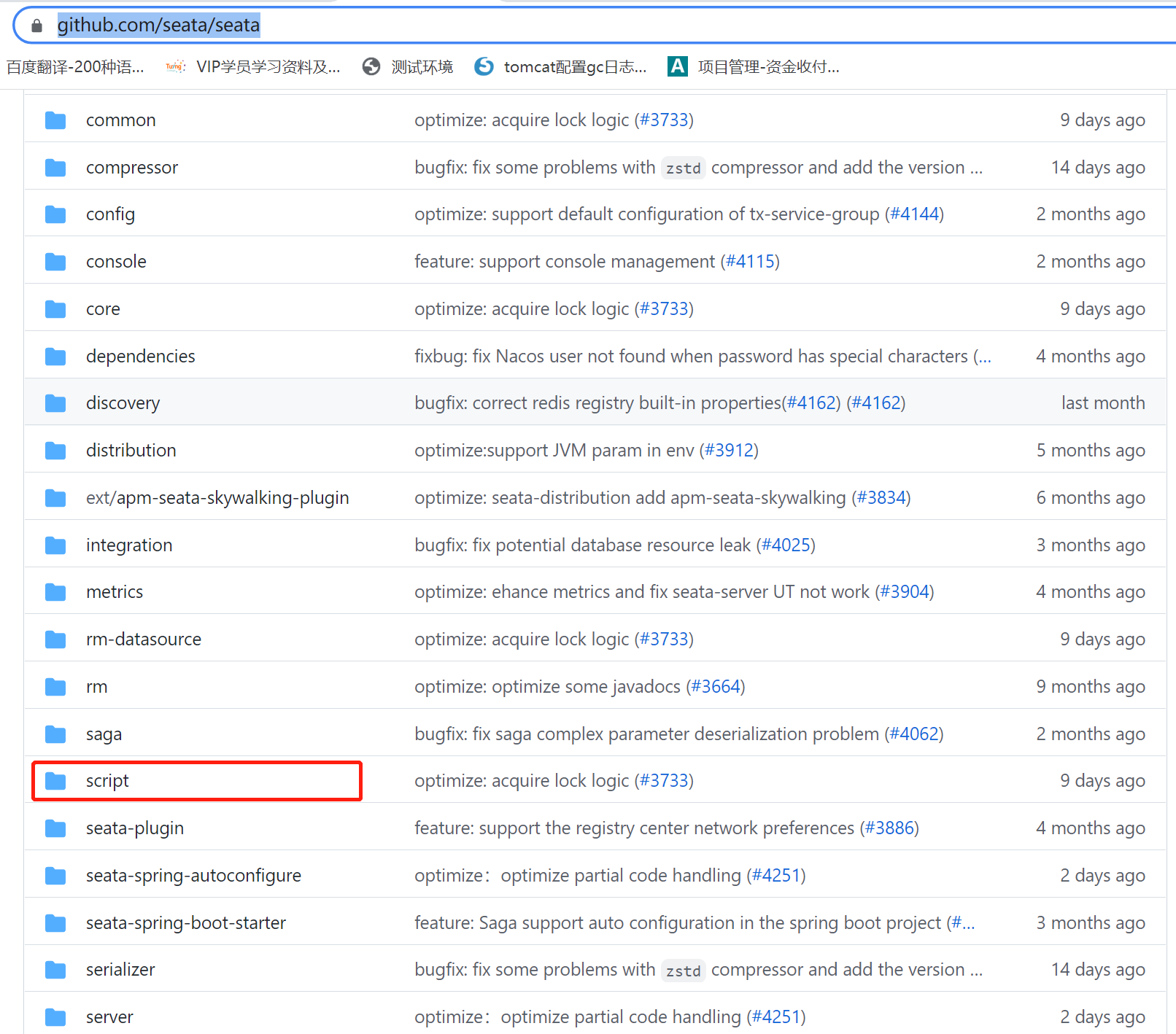Screen dimensions: 1176x1034
Task: Open the "seata-spring-boot-starter" folder
Action: pos(186,922)
